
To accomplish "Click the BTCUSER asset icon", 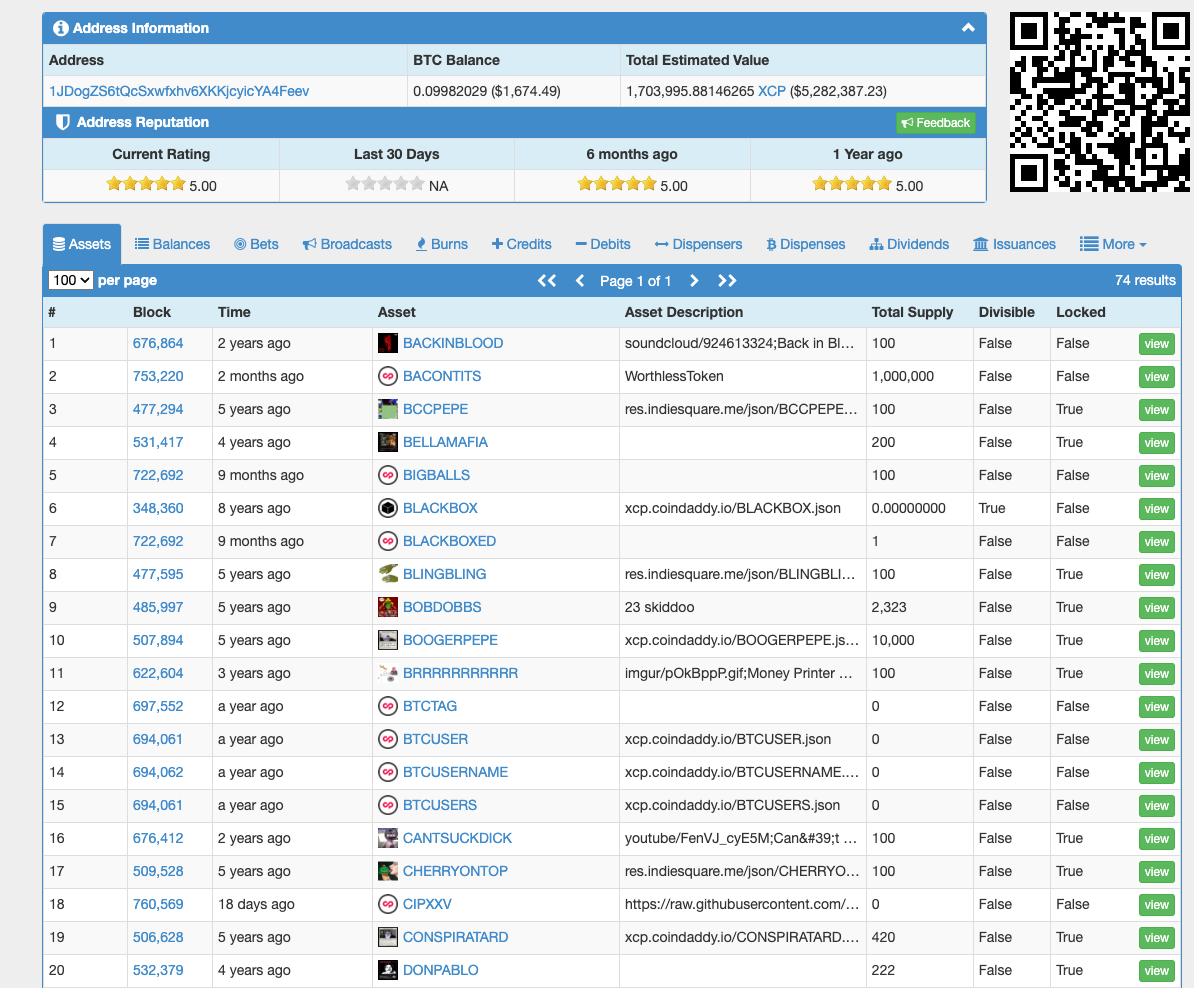I will point(388,740).
